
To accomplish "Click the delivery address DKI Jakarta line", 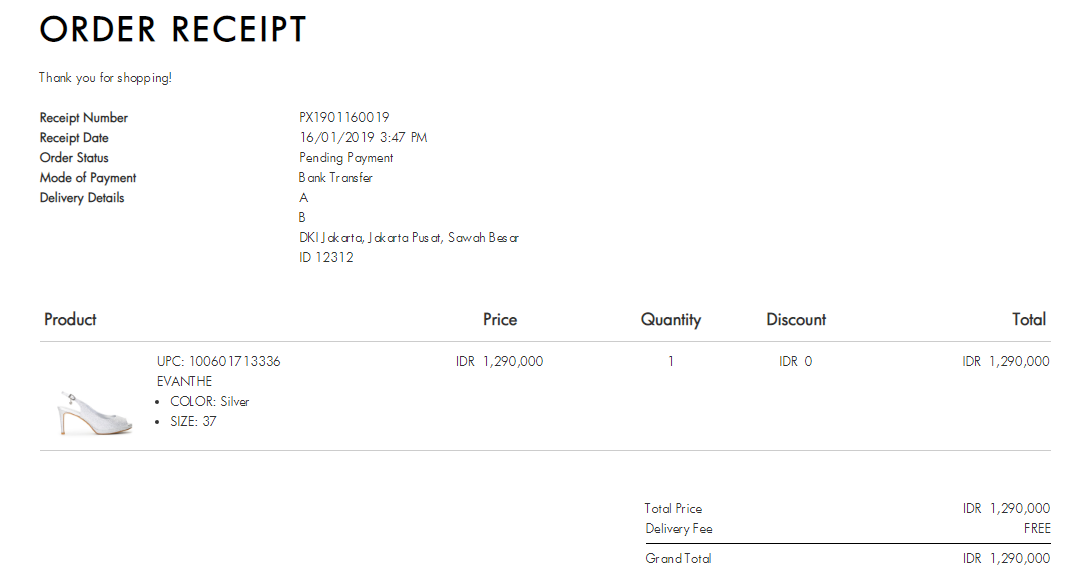I will [x=409, y=237].
